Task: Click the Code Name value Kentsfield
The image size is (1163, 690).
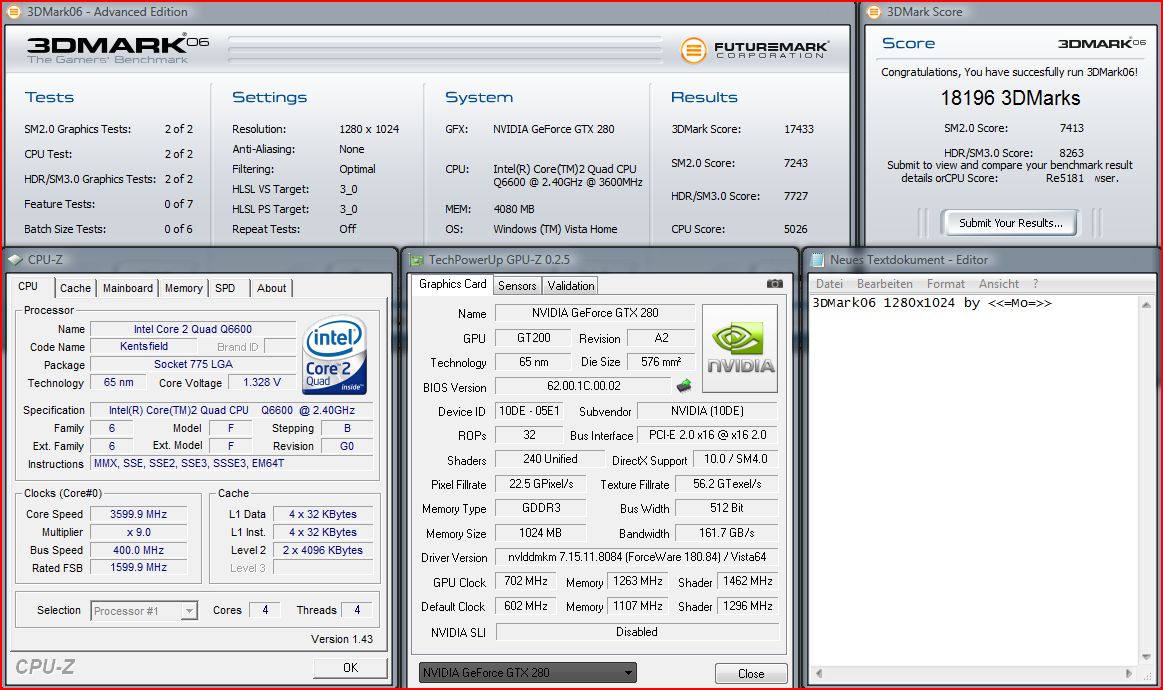Action: 144,346
